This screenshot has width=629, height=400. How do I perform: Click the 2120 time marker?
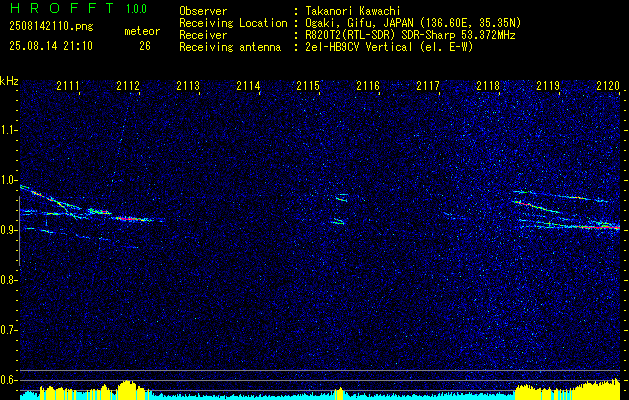(x=608, y=86)
